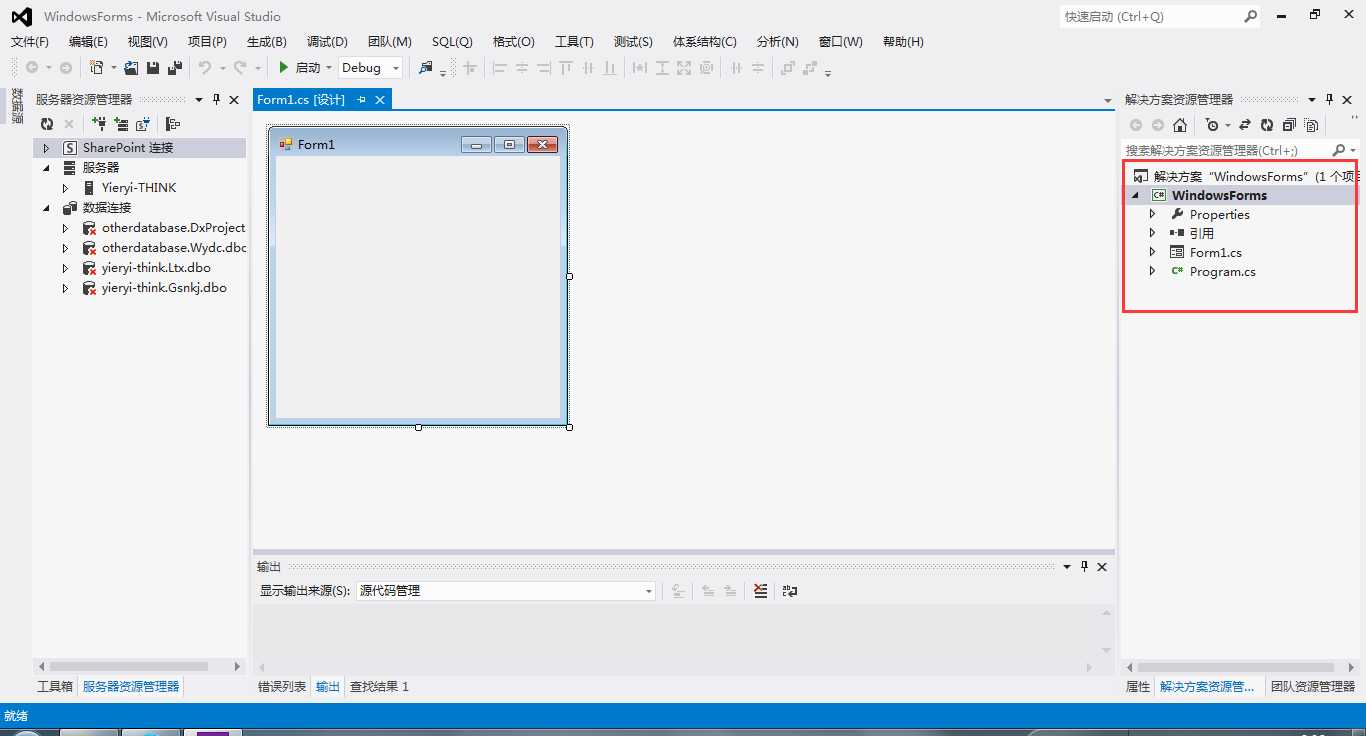
Task: Click the Home icon in Solution Explorer
Action: pyautogui.click(x=1180, y=125)
